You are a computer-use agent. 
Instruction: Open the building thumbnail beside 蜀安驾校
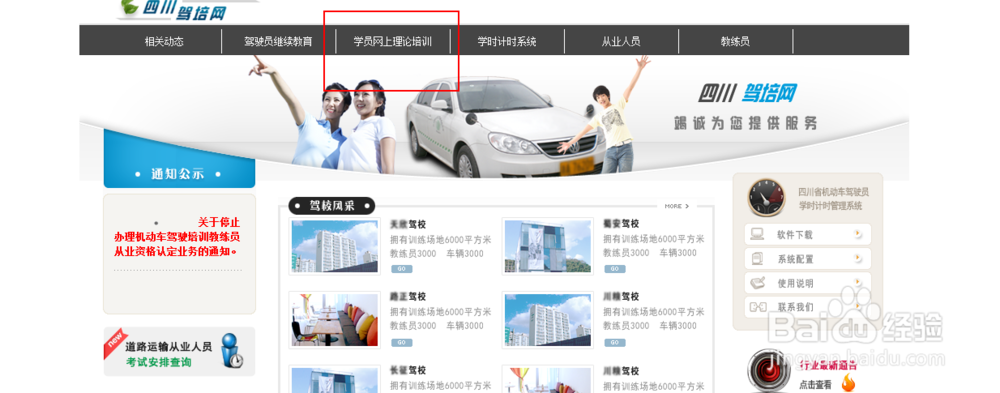click(547, 246)
